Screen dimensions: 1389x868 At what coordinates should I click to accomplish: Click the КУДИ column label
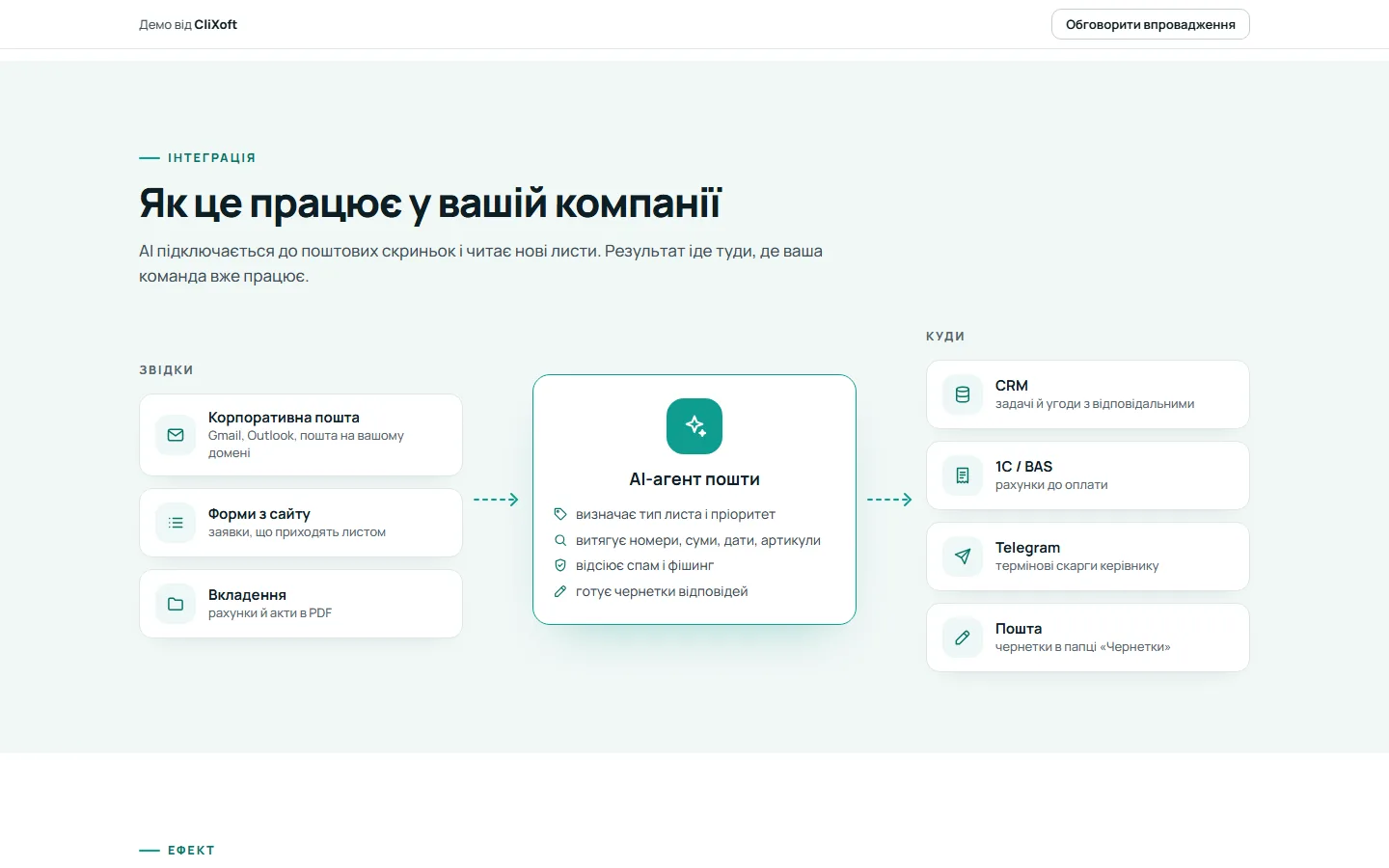[945, 337]
